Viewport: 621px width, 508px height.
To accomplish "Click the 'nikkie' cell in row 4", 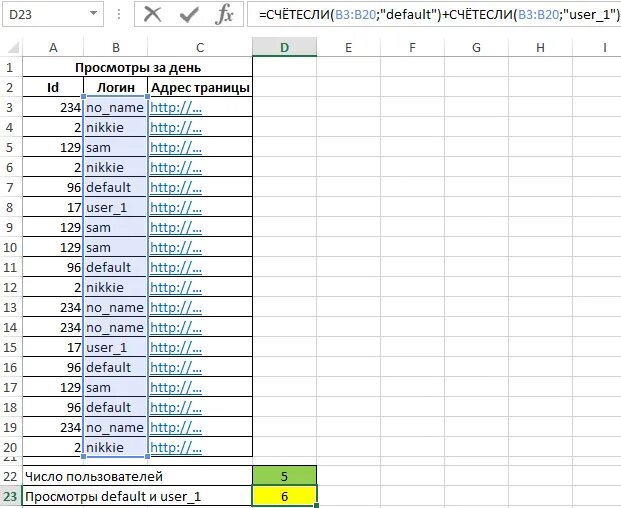I will [x=115, y=127].
